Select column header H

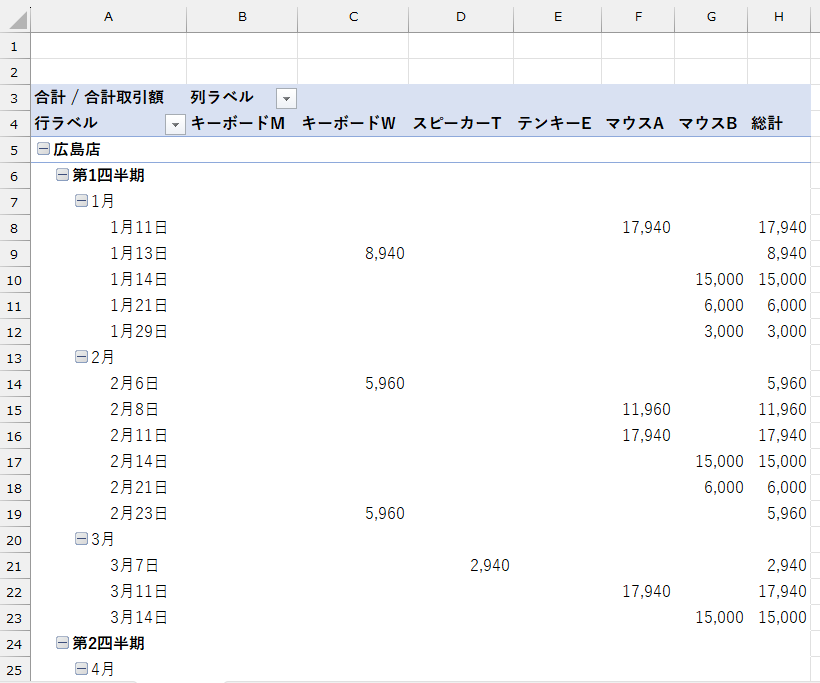(778, 17)
